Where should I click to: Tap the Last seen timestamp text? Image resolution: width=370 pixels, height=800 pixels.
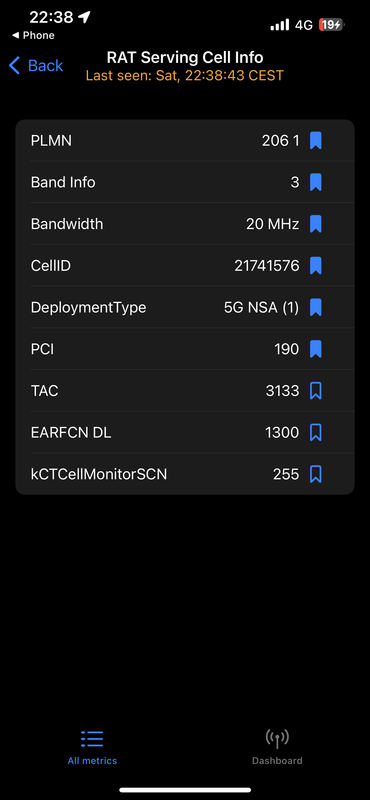pyautogui.click(x=185, y=76)
